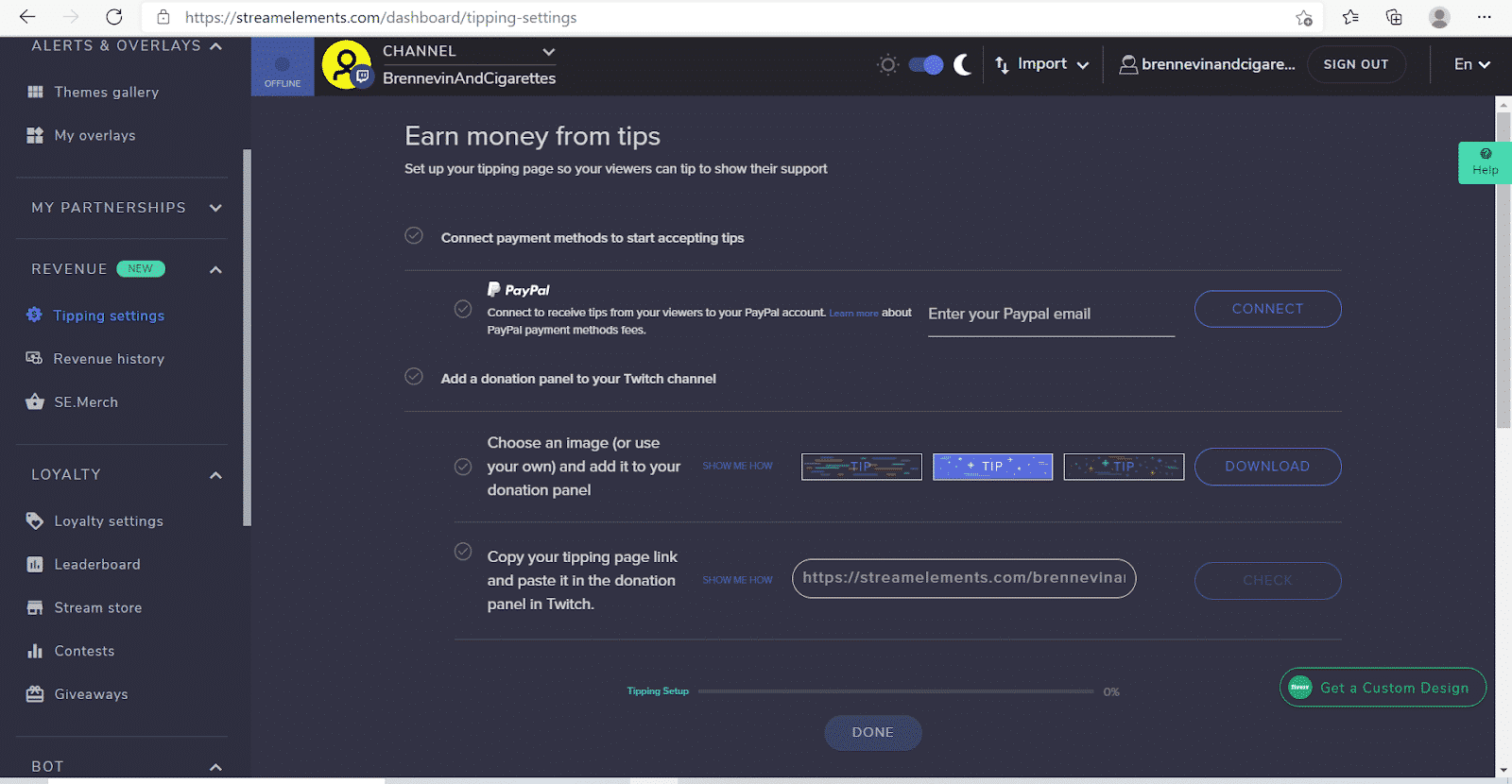Viewport: 1512px width, 784px height.
Task: Check the PayPal step circle
Action: [x=463, y=309]
